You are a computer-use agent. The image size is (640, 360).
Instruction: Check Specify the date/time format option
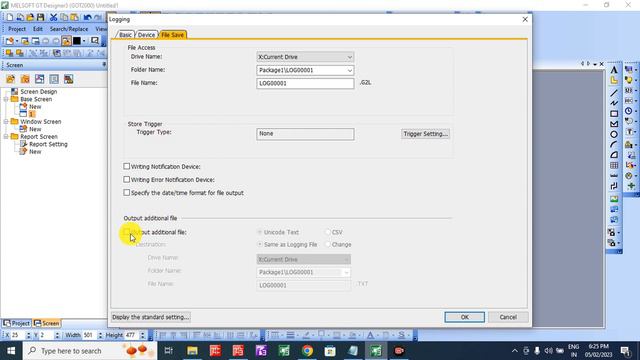(127, 192)
